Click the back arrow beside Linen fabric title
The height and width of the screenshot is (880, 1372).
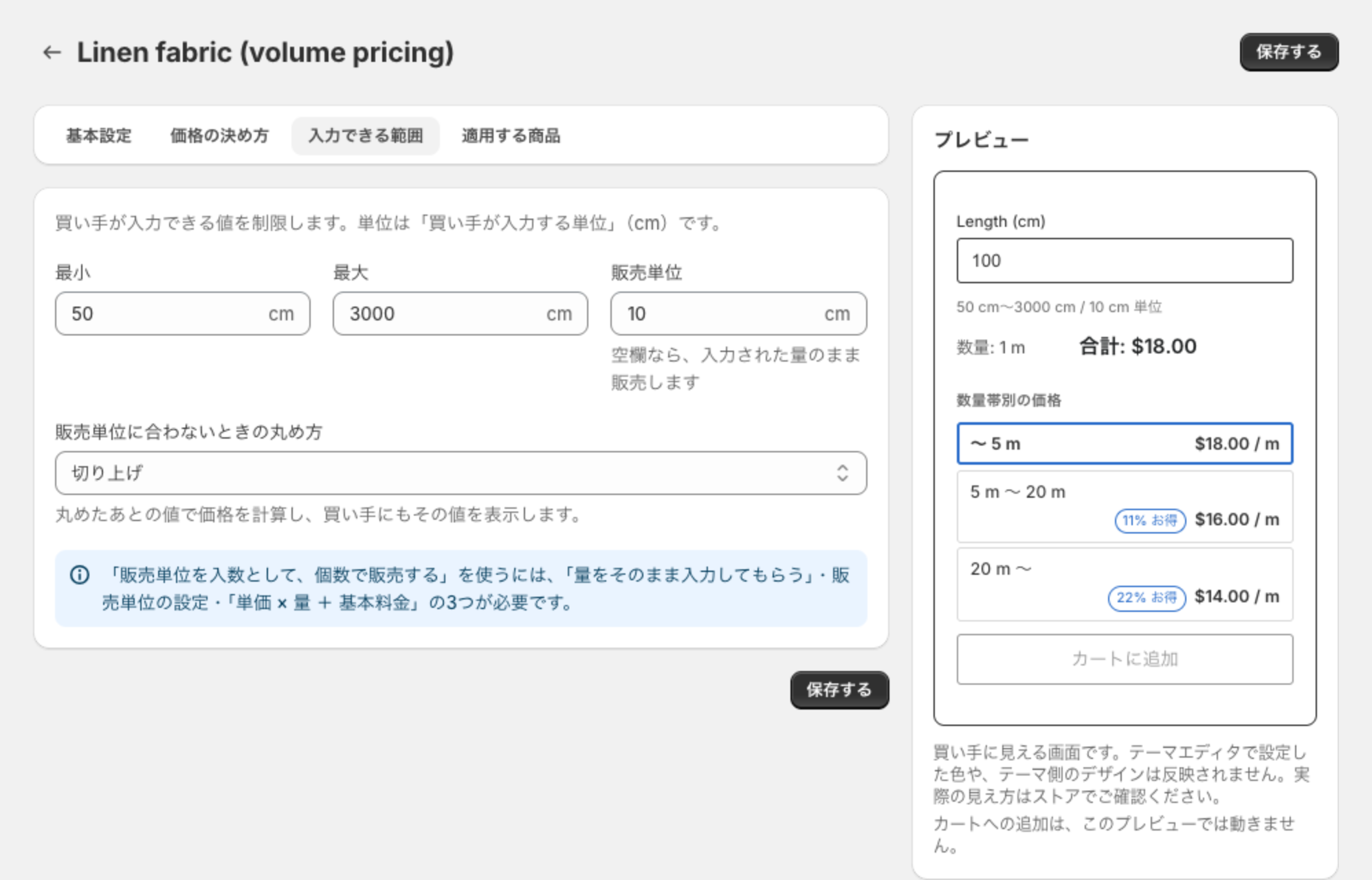point(52,52)
